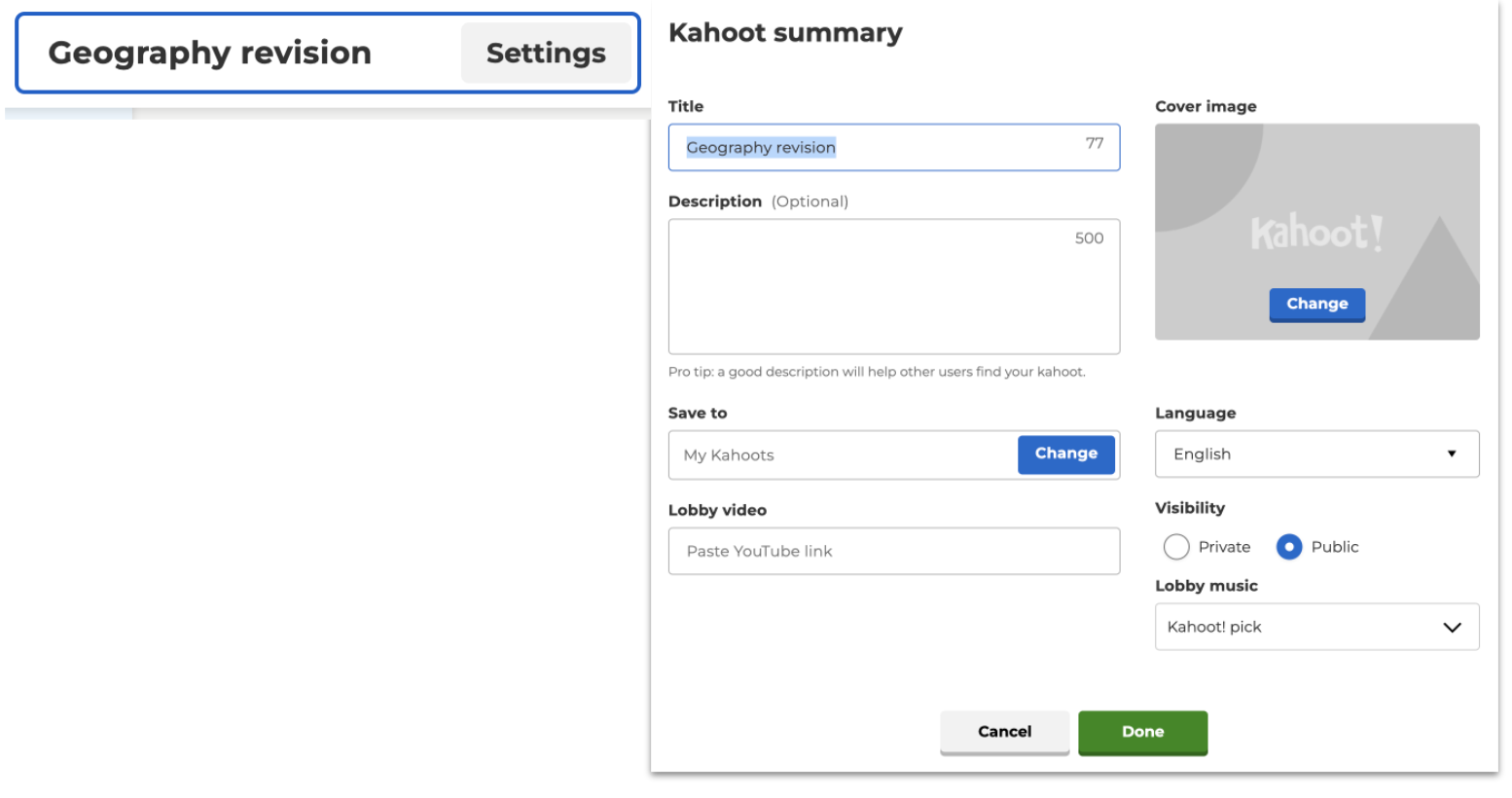Change the Save to folder
Viewport: 1512px width, 798px height.
click(x=1065, y=453)
